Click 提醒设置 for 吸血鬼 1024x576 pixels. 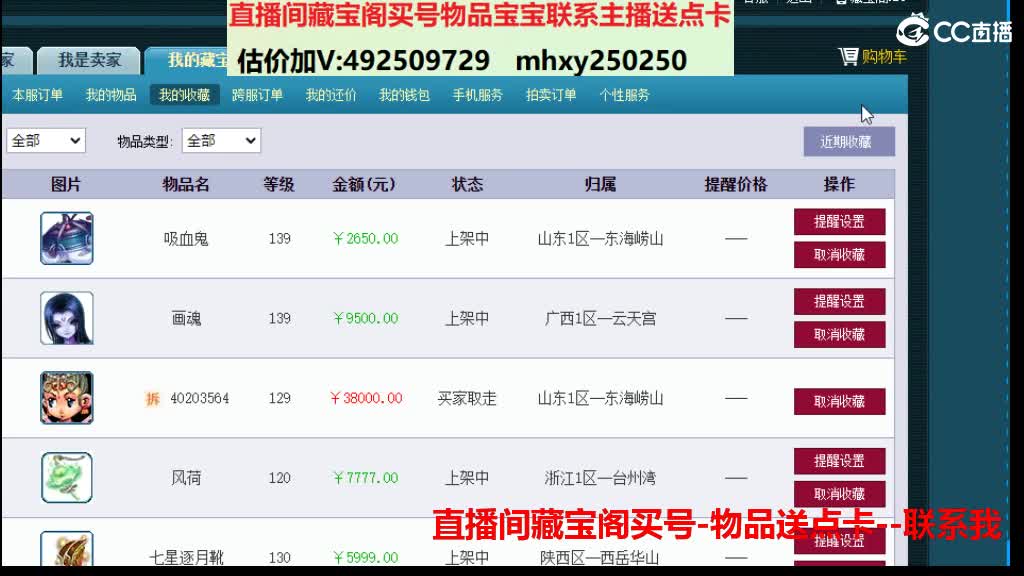(x=840, y=223)
